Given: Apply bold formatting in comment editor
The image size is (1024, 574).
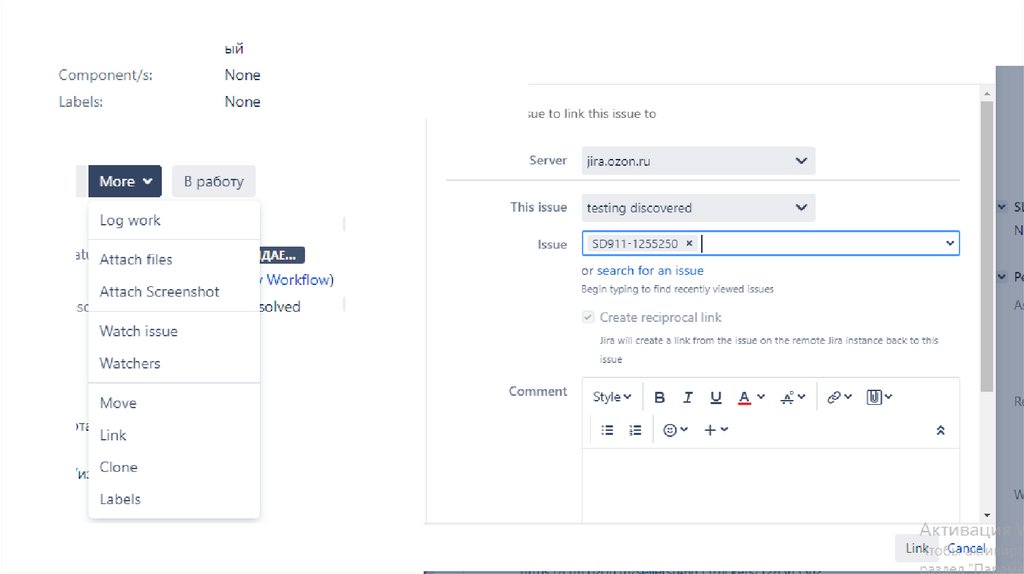Looking at the screenshot, I should [660, 397].
